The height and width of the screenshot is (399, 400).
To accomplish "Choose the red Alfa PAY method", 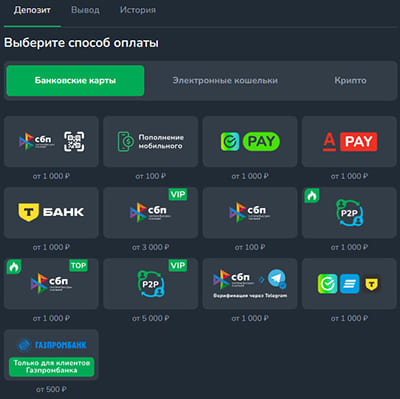I will point(349,141).
